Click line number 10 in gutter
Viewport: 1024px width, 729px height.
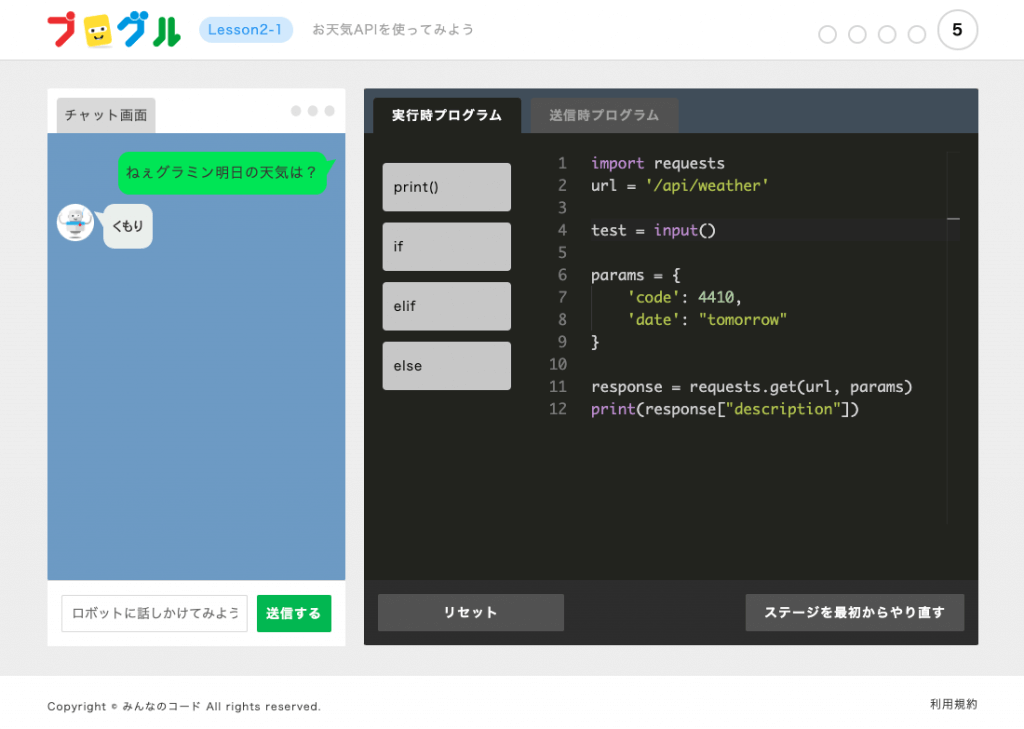pyautogui.click(x=558, y=364)
